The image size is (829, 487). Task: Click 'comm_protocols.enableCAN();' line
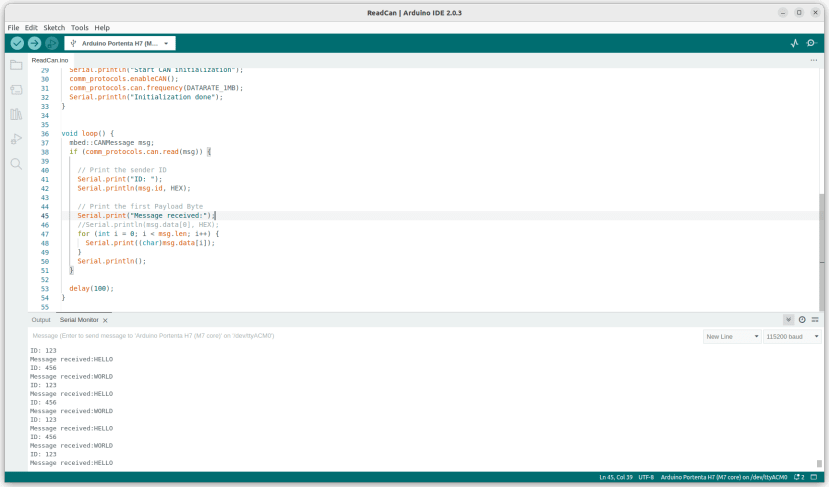(124, 79)
